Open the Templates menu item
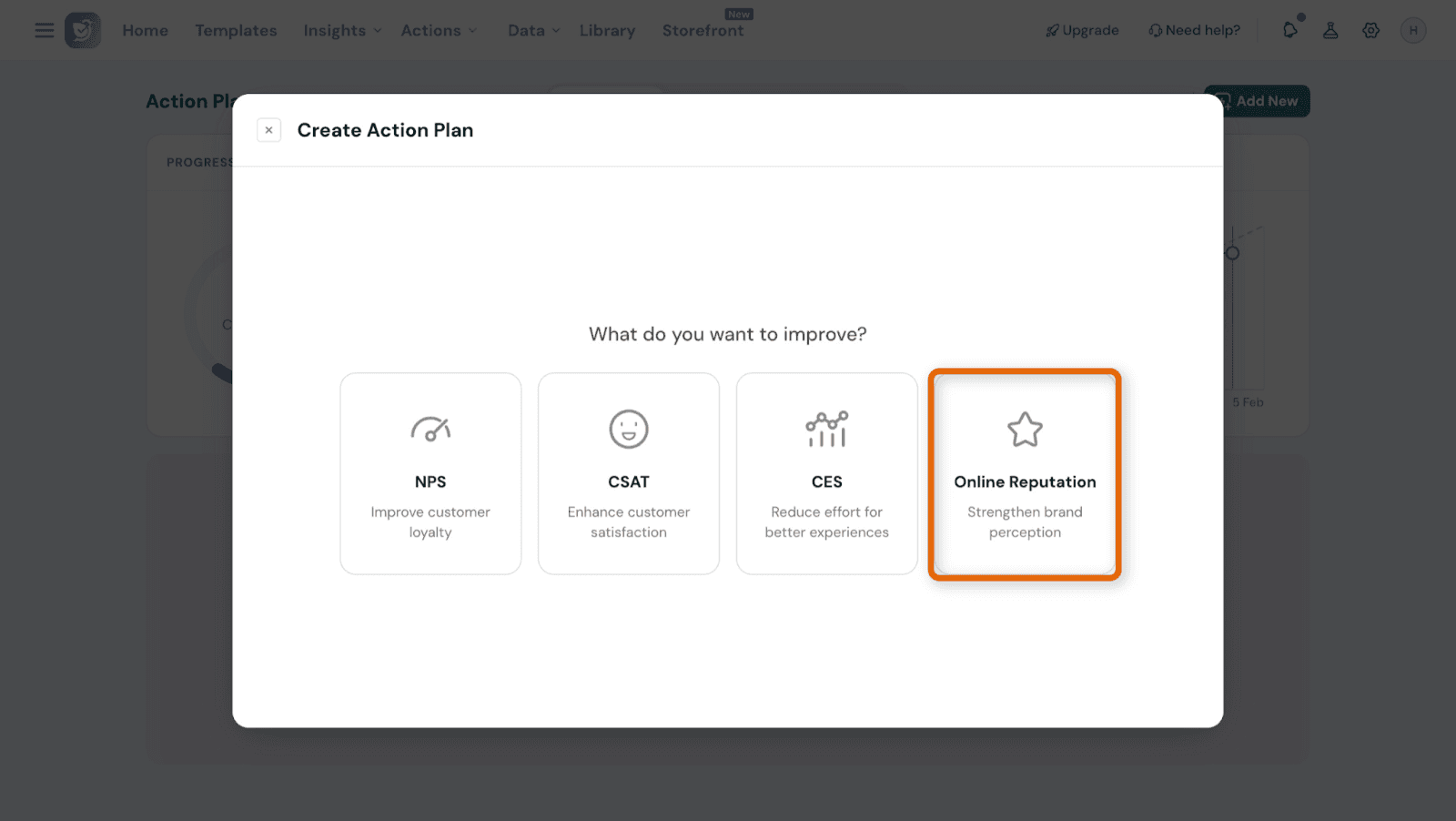Screen dimensions: 1456x821 236,30
